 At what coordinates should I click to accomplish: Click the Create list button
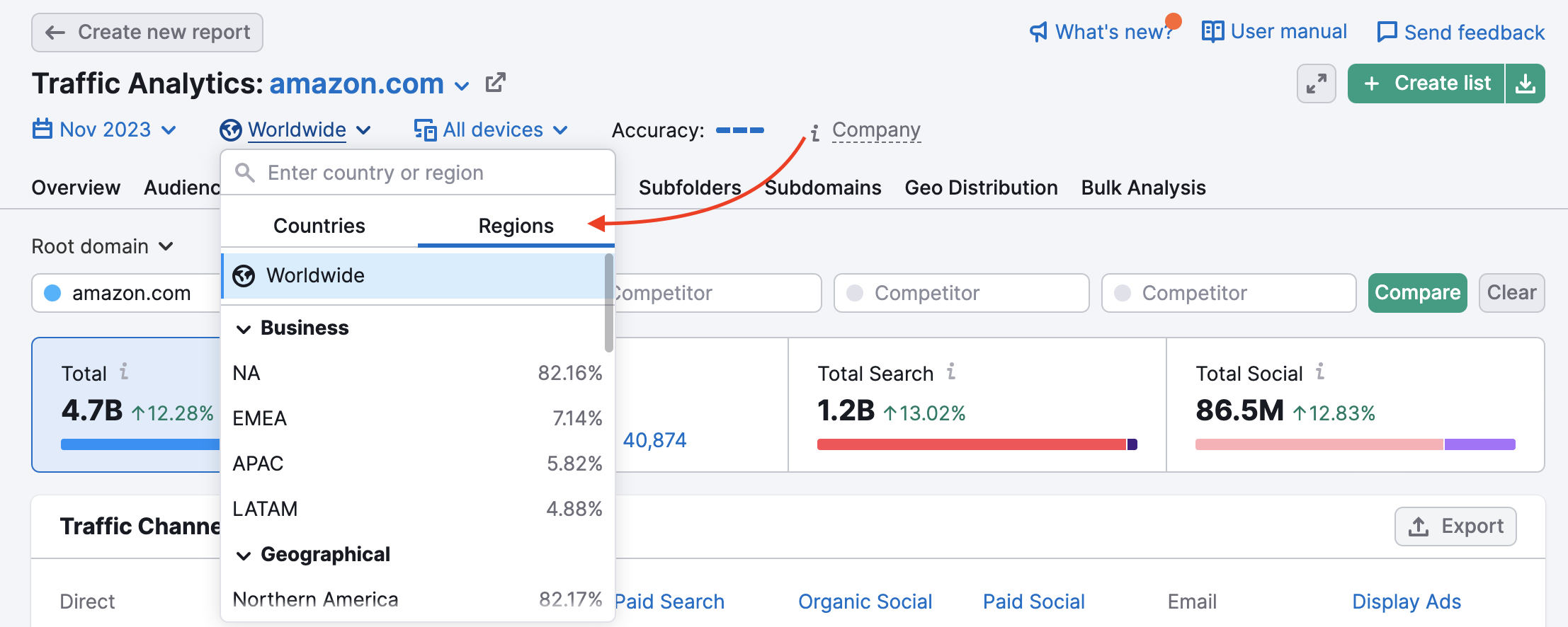1426,84
